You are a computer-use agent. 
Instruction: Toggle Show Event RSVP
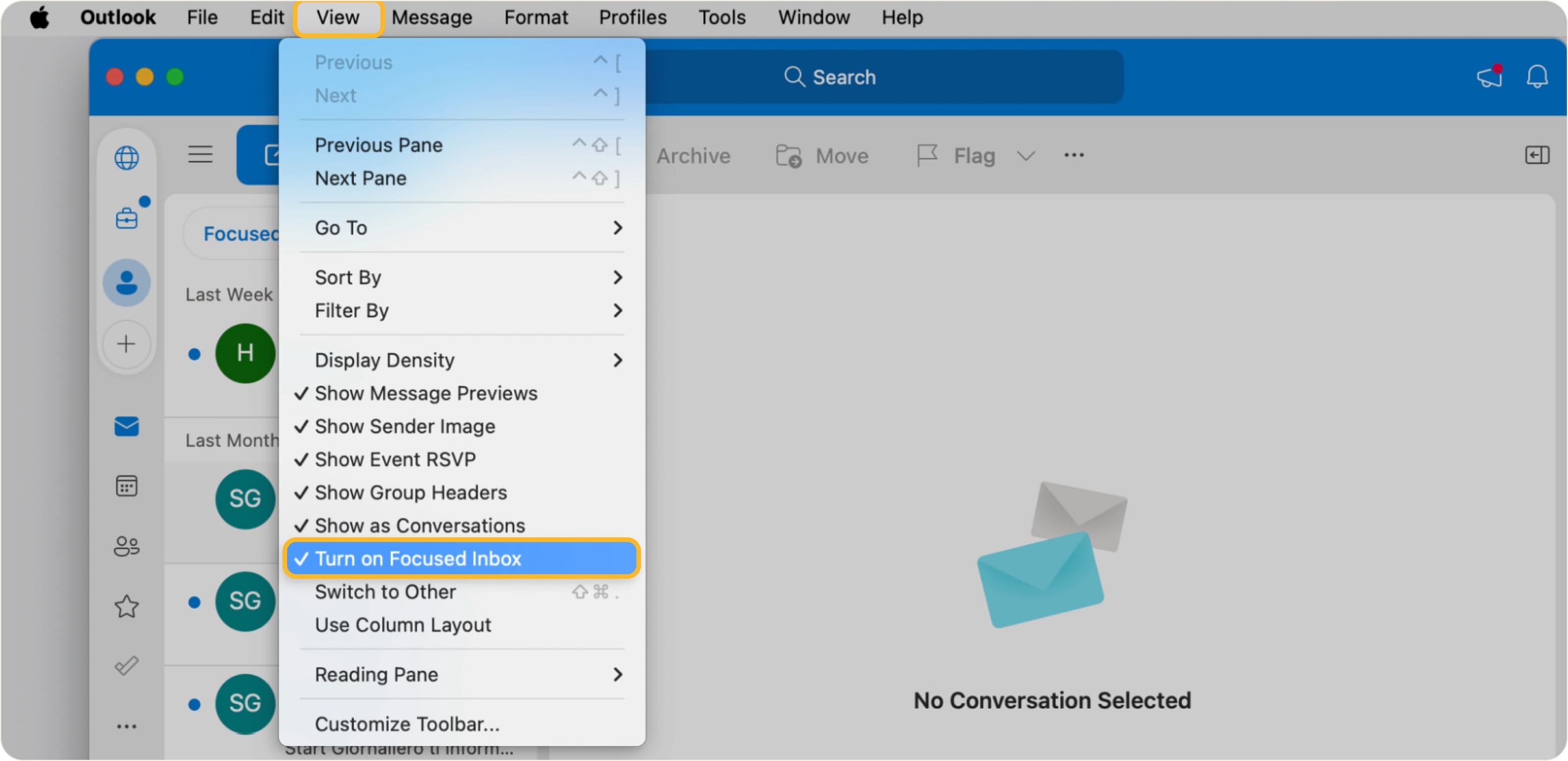461,459
